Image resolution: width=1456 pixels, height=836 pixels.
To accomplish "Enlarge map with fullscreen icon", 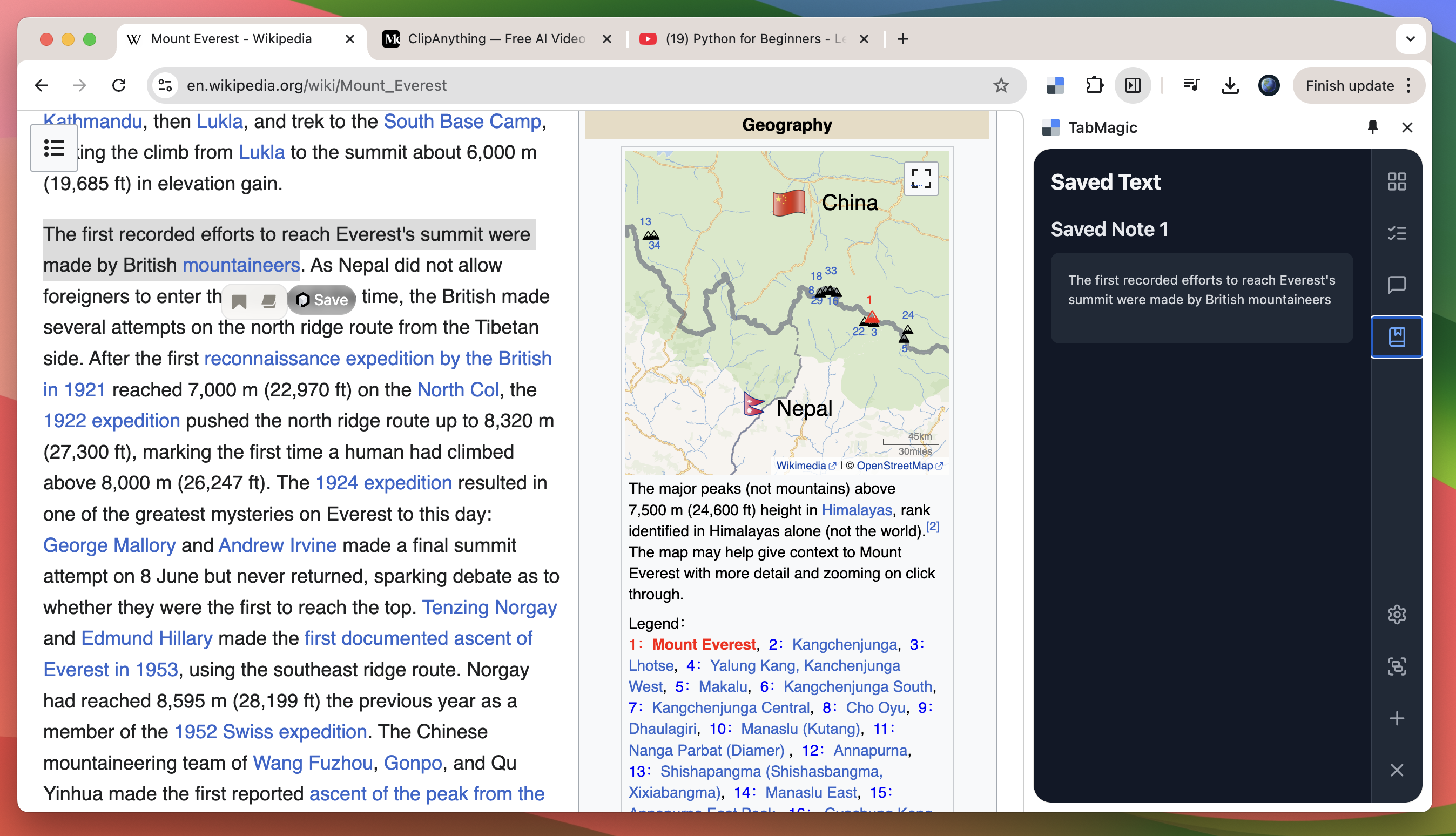I will pyautogui.click(x=920, y=179).
